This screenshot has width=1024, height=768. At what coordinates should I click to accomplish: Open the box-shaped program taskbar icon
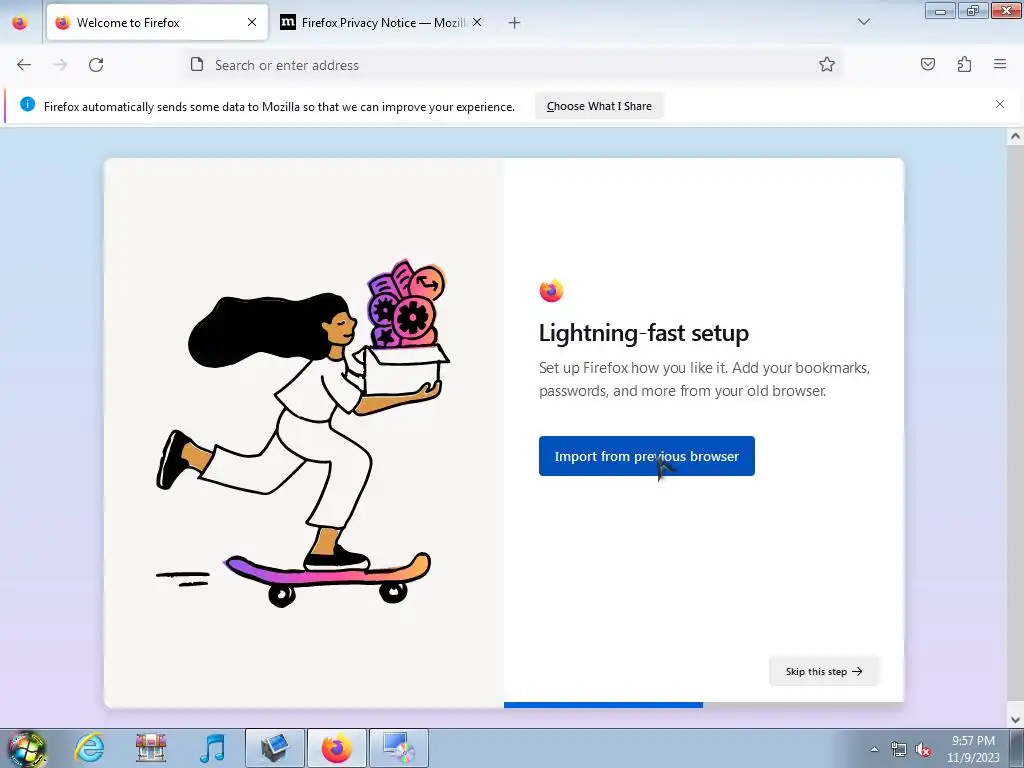tap(275, 748)
